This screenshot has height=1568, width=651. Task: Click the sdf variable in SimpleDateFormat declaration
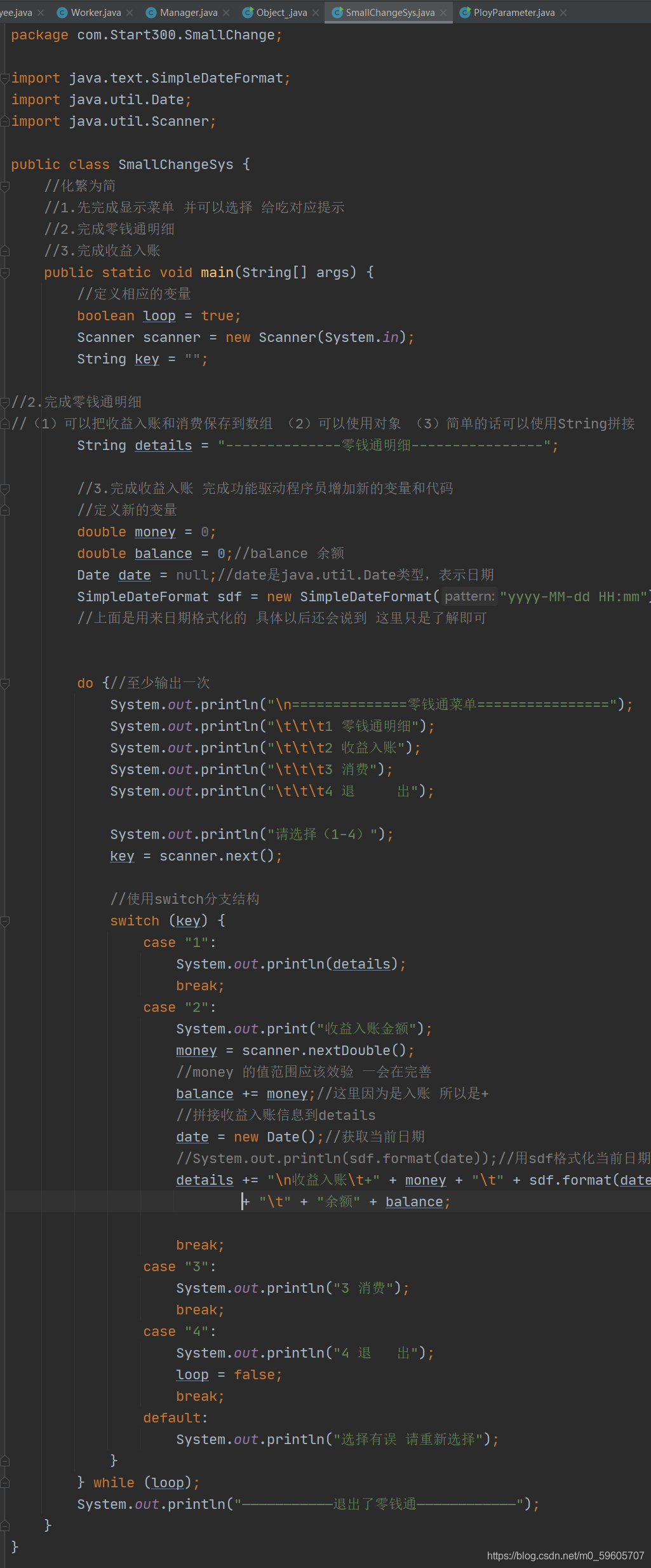tap(229, 597)
